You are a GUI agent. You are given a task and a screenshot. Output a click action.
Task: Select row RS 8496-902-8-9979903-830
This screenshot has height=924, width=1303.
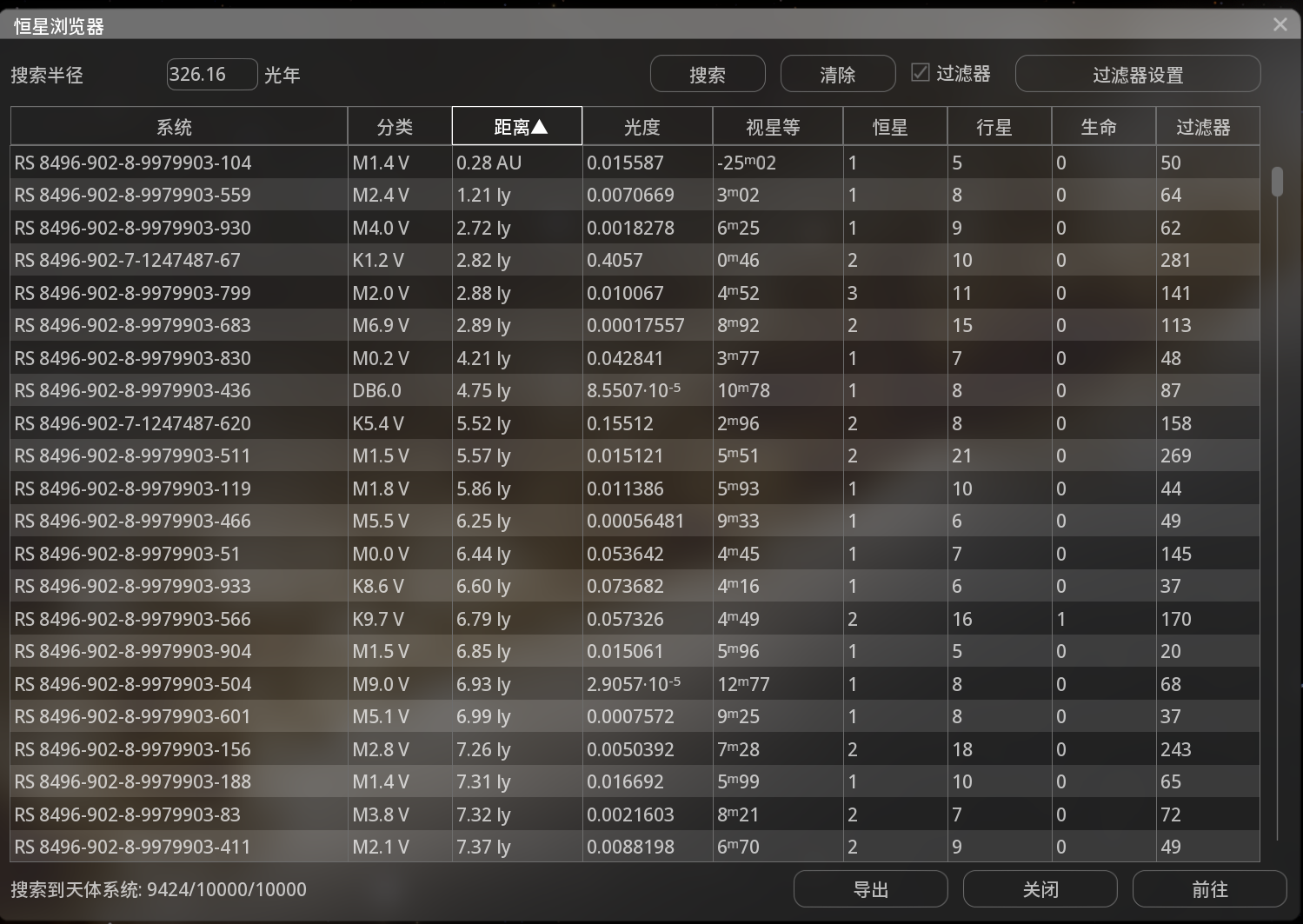point(635,358)
